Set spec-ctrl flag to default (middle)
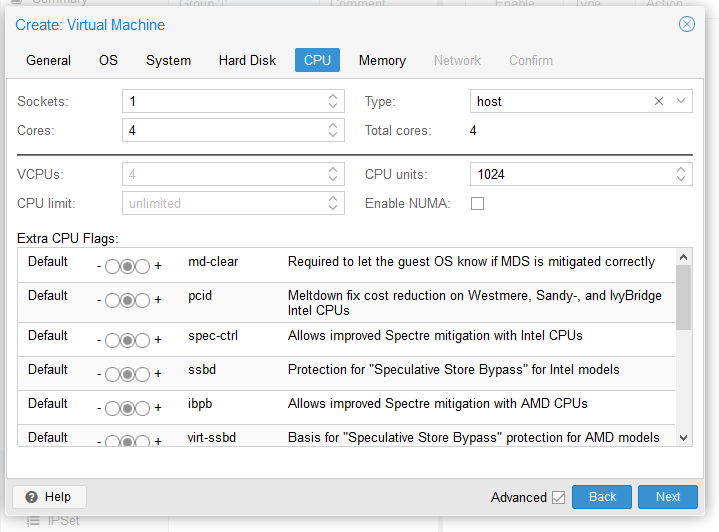Screen dimensions: 719x532 (x=127, y=340)
